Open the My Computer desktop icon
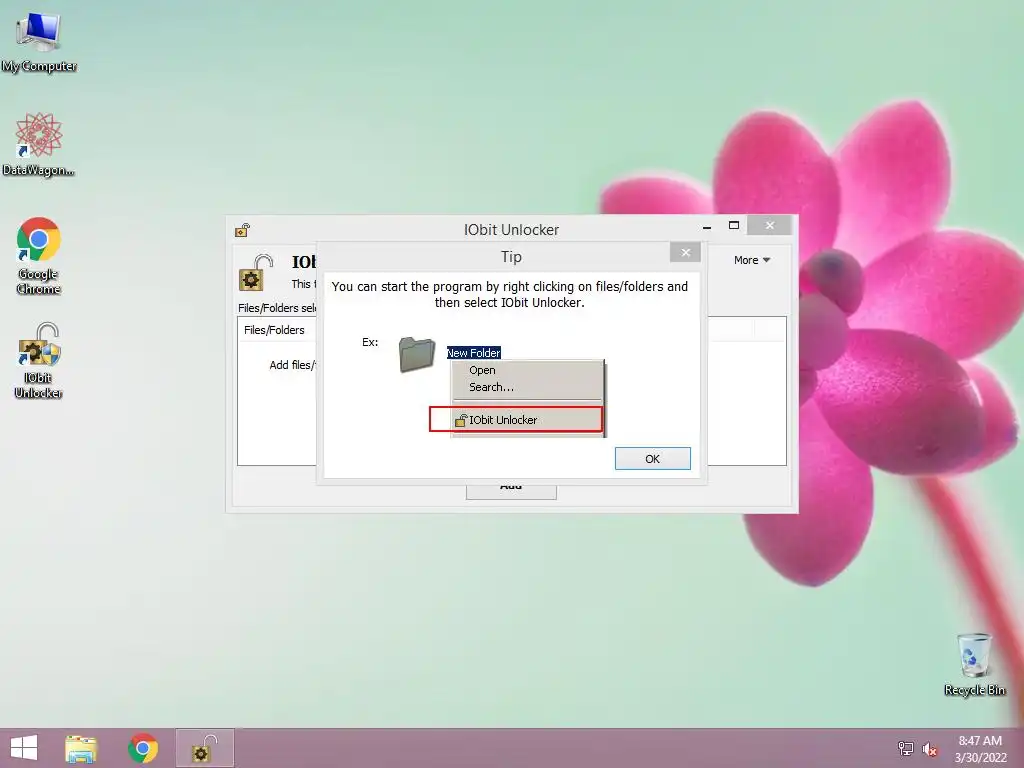 coord(39,40)
